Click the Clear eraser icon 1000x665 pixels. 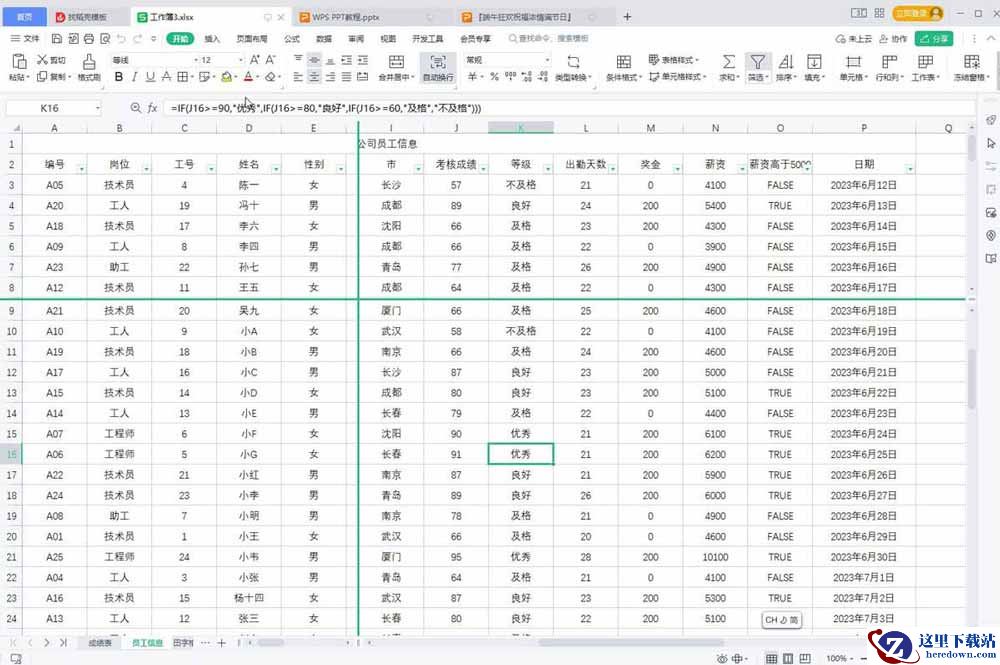tap(270, 77)
